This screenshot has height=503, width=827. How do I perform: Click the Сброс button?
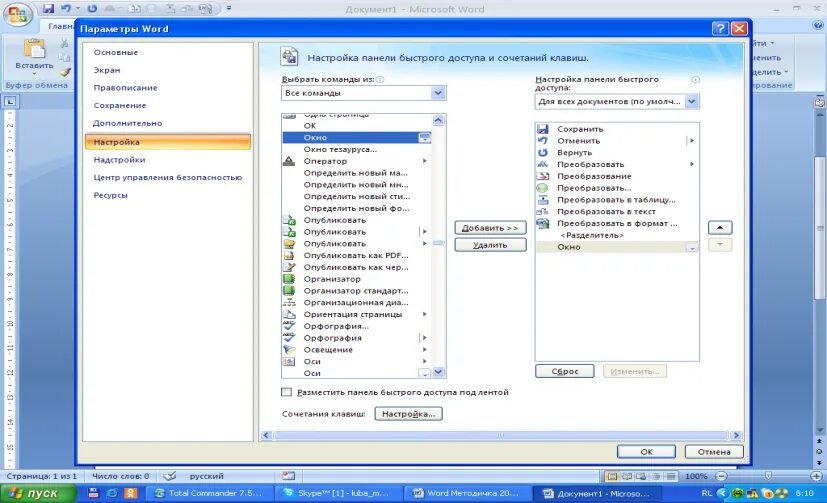(564, 371)
